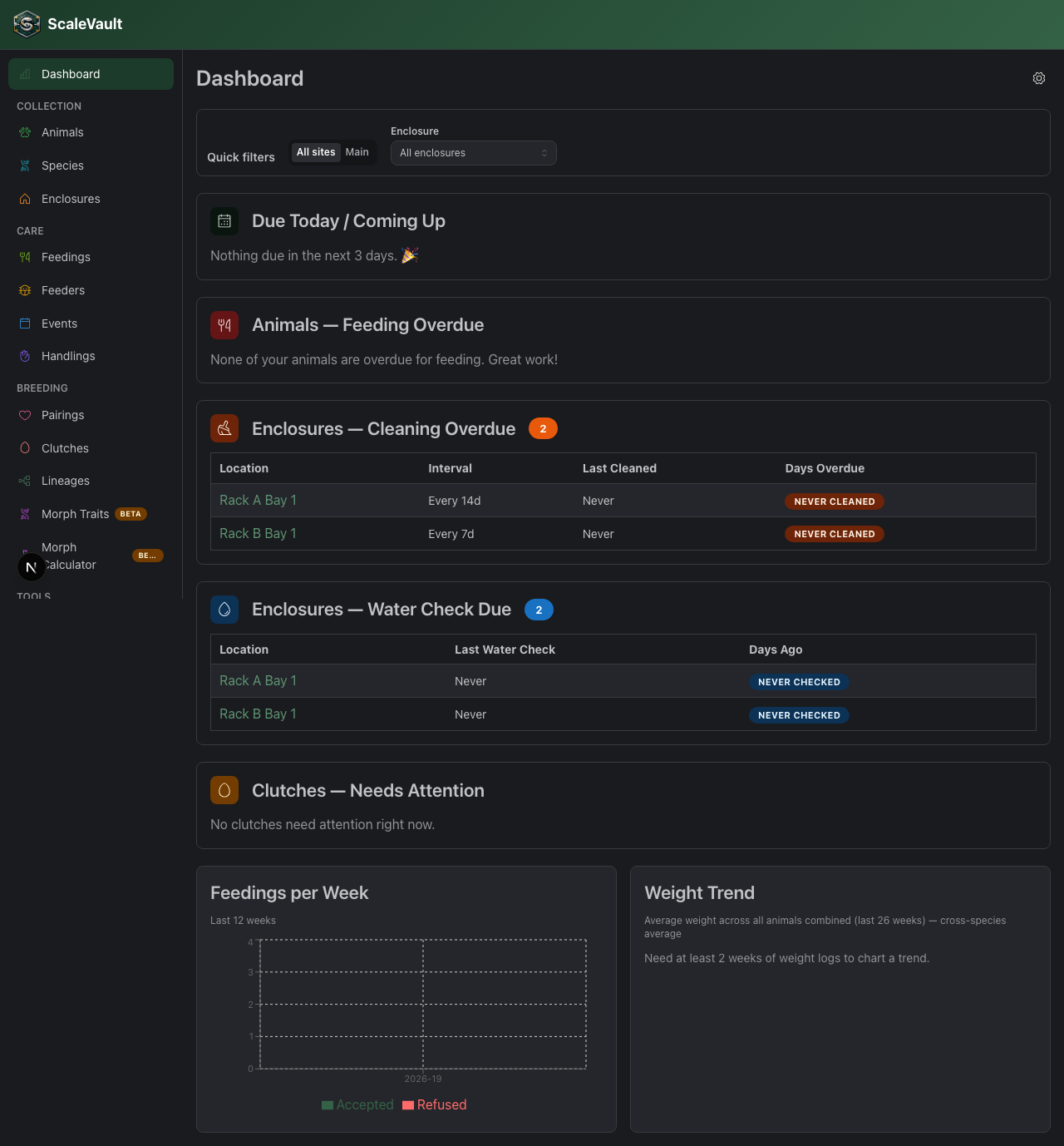The image size is (1064, 1146).
Task: Go to Feeders in the sidebar
Action: pos(91,290)
